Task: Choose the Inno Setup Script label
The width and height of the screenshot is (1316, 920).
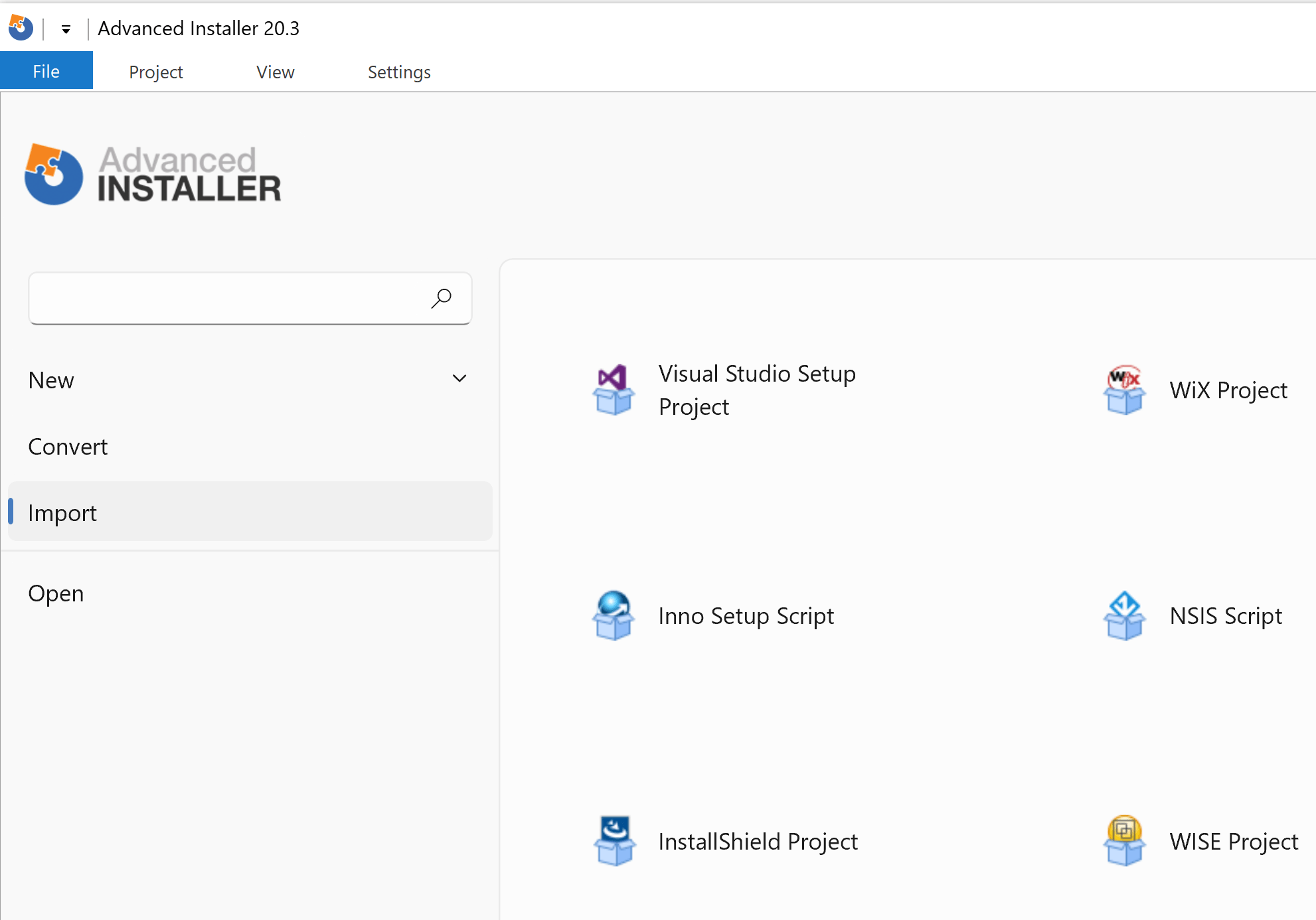Action: [746, 616]
